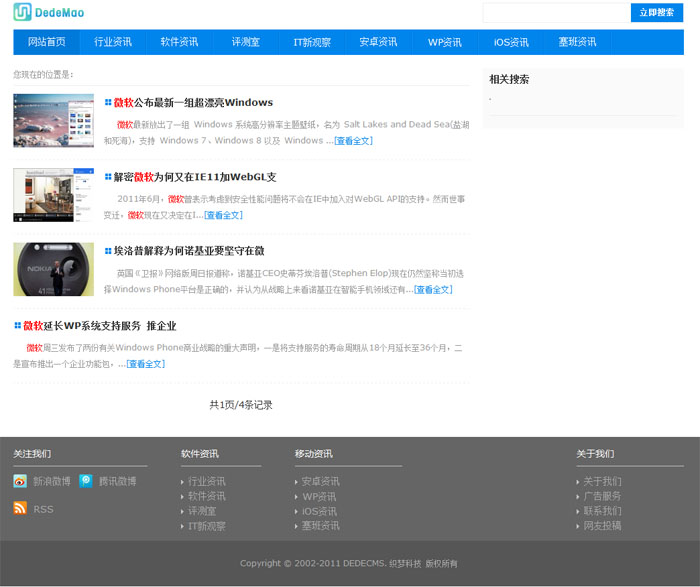This screenshot has width=700, height=587.
Task: Click the 共1页/4条记录 pagination text
Action: [x=241, y=405]
